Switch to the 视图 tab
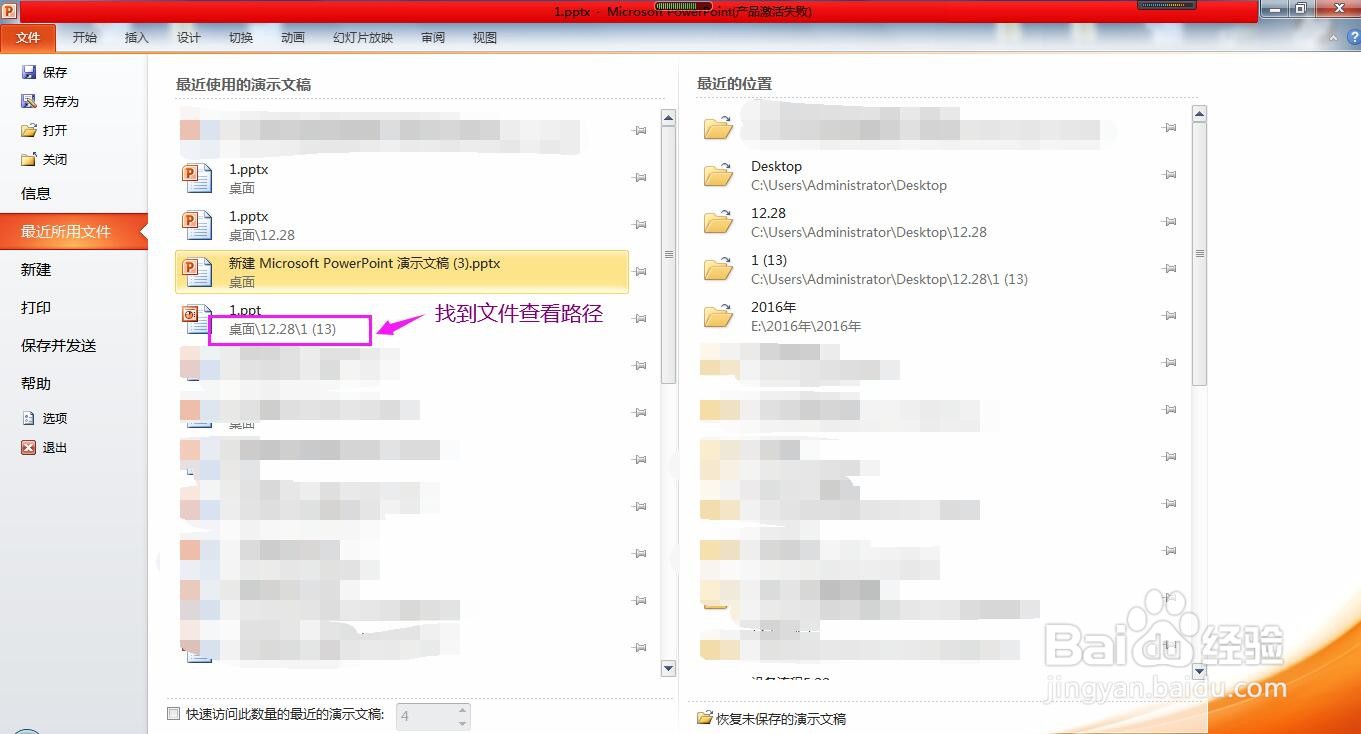This screenshot has height=734, width=1361. click(485, 38)
